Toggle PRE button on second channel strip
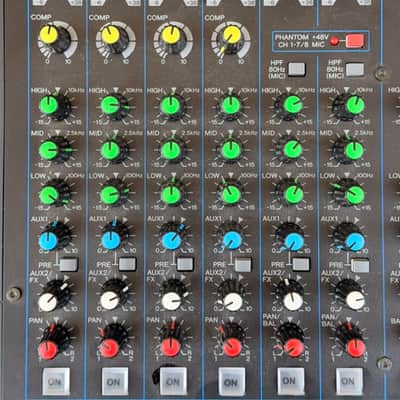This screenshot has width=400, height=400. [x=128, y=264]
